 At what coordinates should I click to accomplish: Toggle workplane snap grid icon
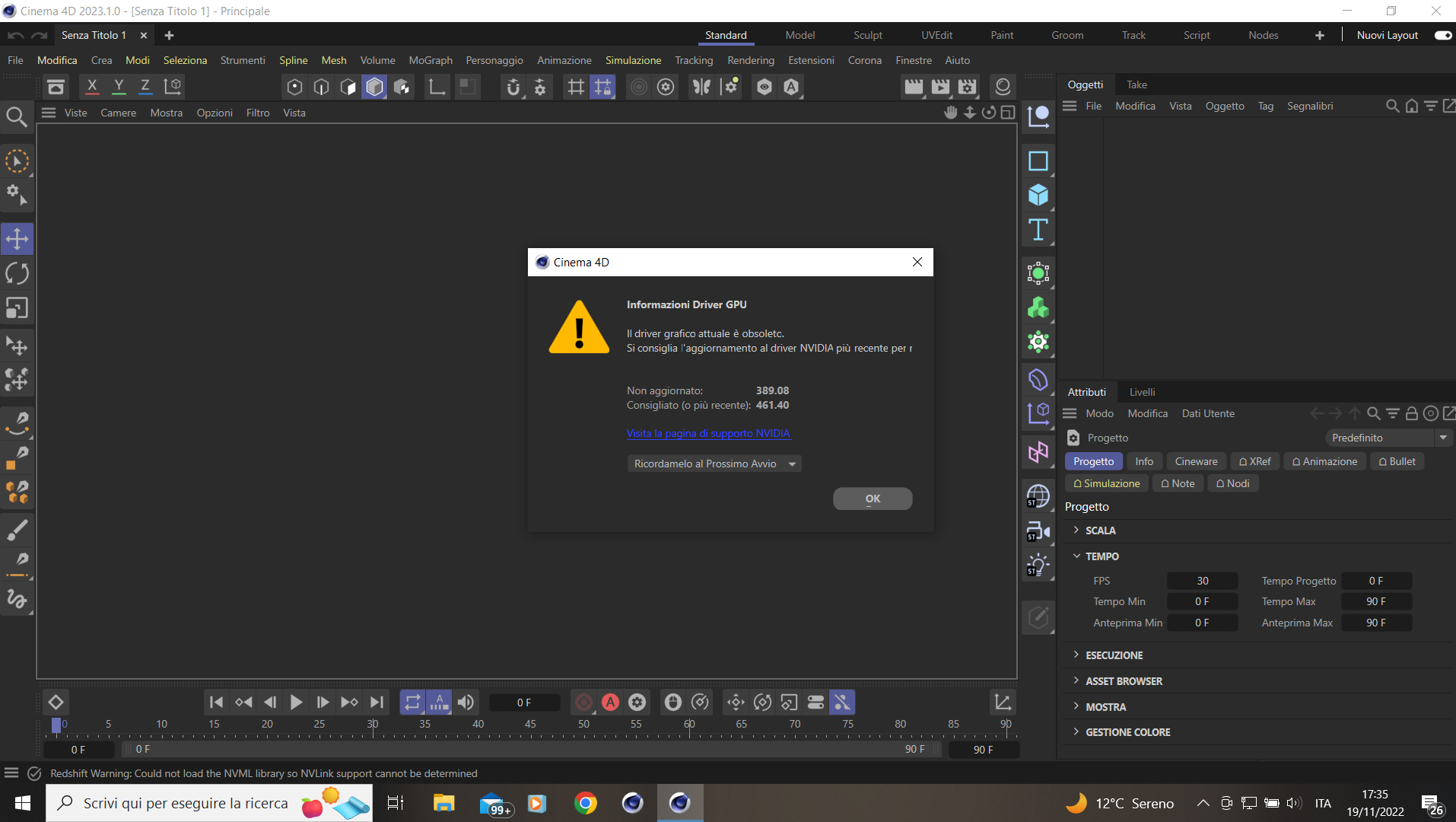click(x=602, y=87)
